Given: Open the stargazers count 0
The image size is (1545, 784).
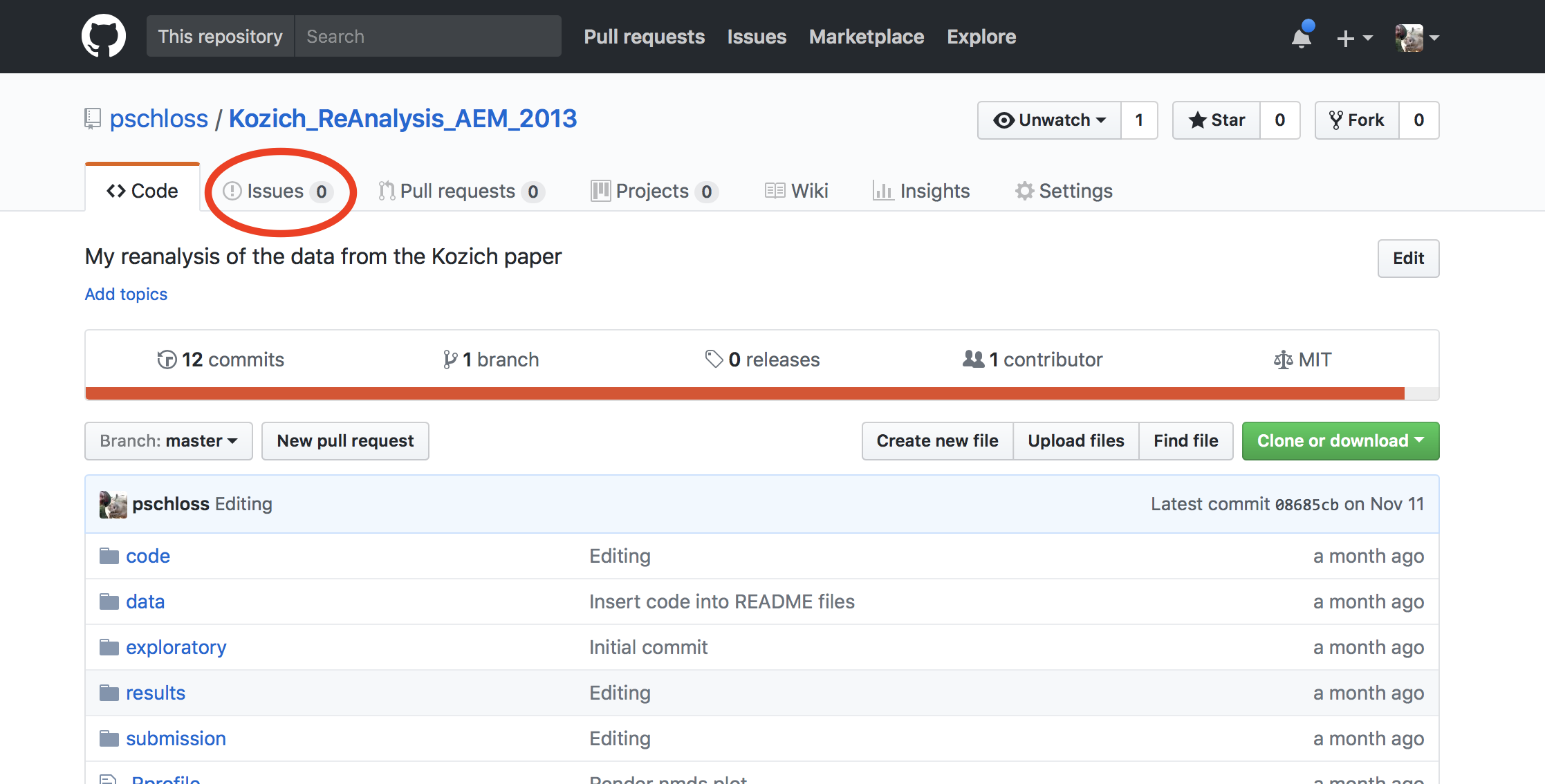Looking at the screenshot, I should 1280,120.
